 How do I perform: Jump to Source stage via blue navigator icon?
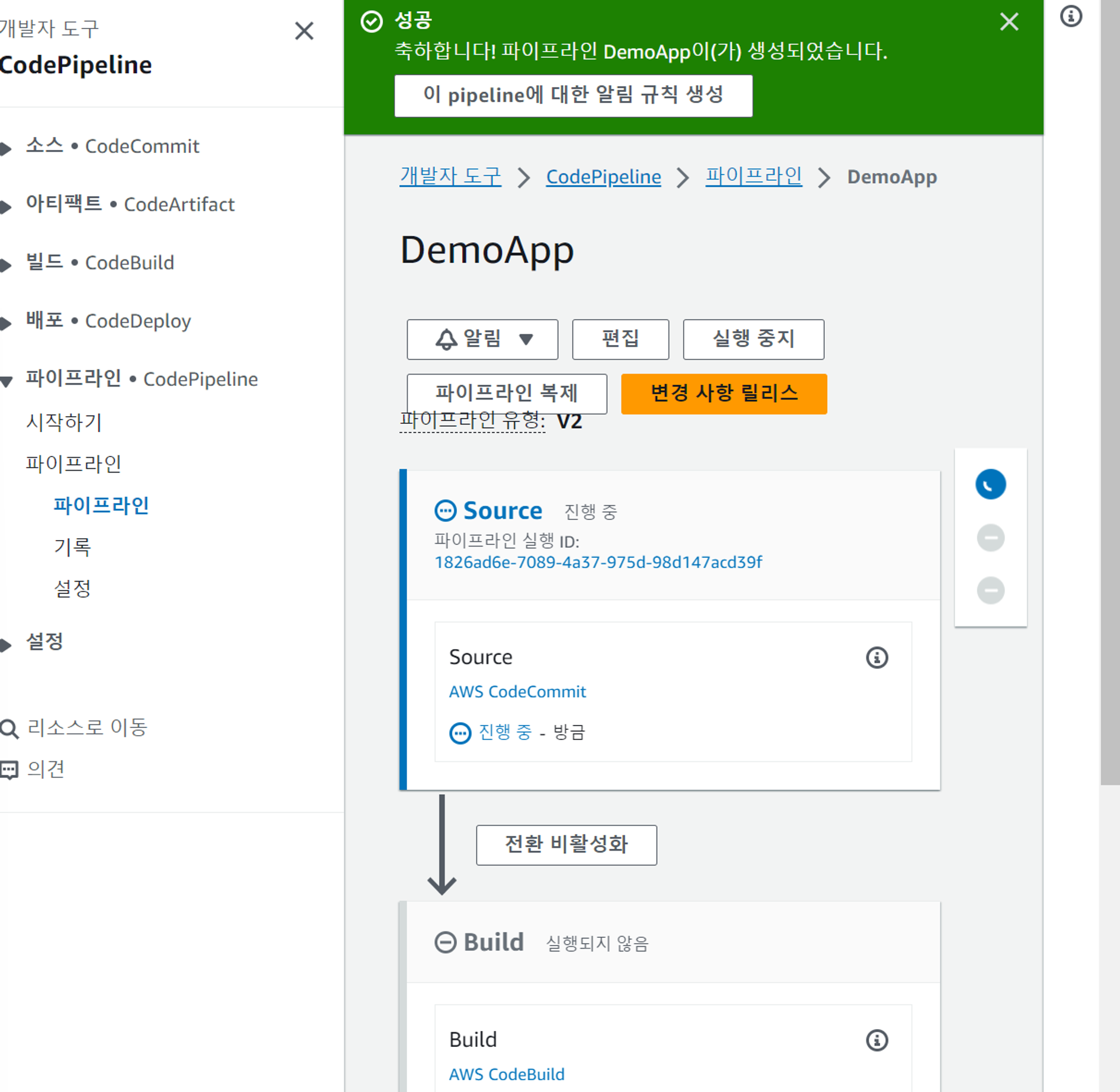click(x=990, y=484)
